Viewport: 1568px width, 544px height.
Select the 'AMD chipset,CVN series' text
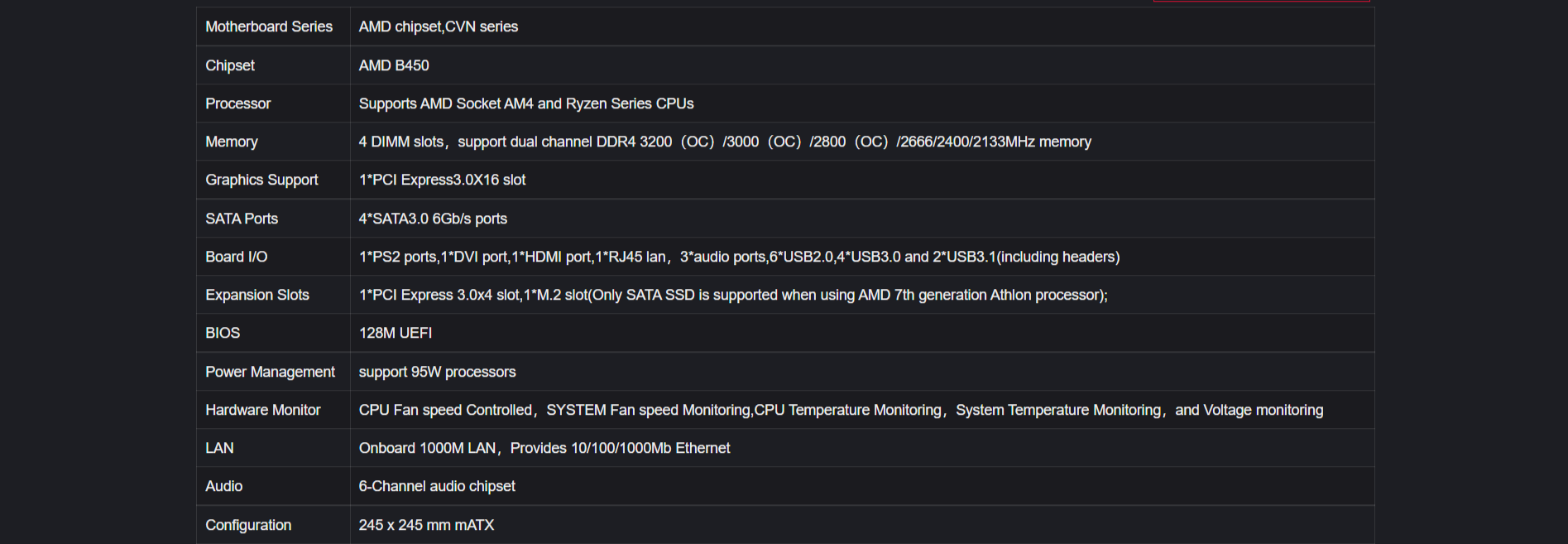438,26
